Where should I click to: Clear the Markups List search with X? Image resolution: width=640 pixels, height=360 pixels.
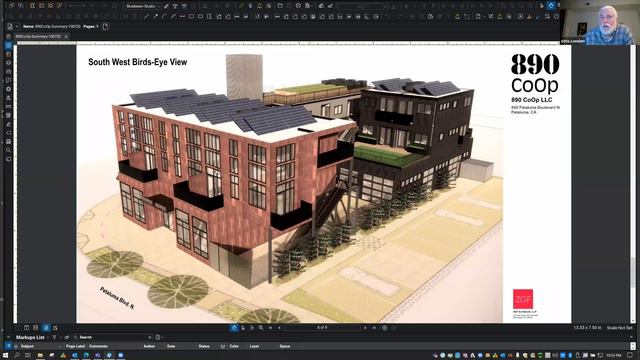point(149,338)
